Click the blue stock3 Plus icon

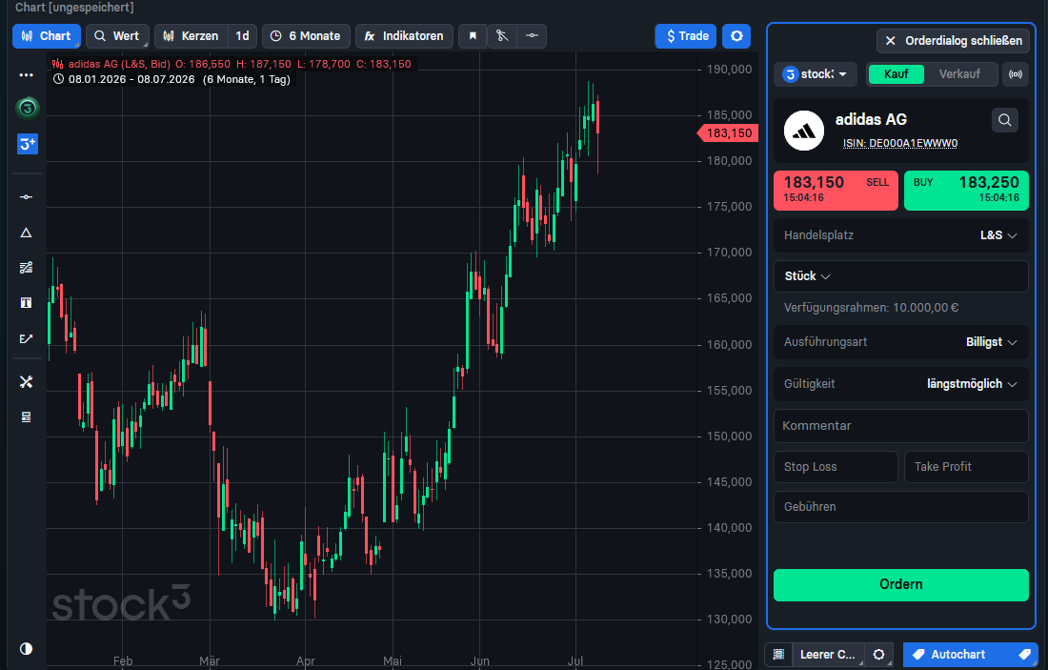point(27,144)
